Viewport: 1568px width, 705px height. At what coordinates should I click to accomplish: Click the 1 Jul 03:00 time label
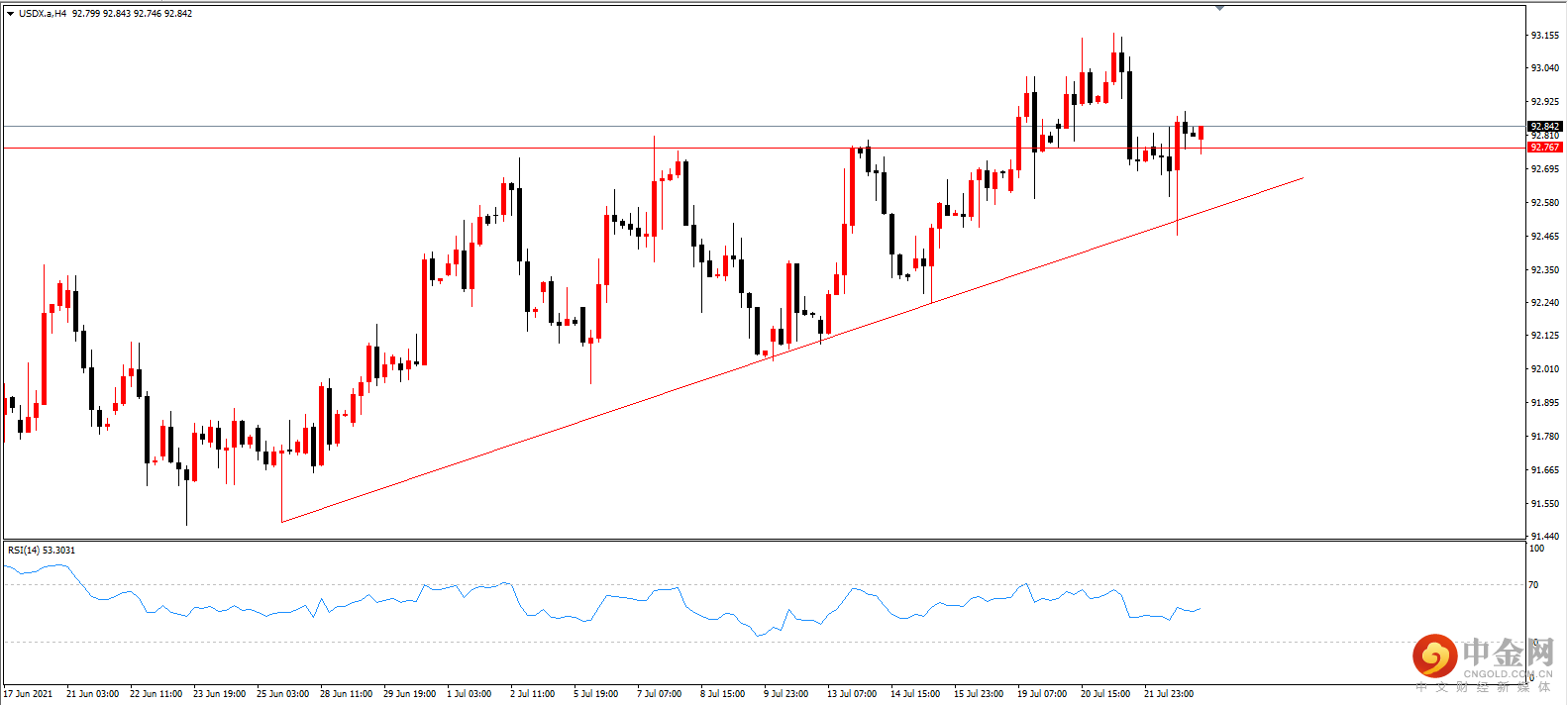470,694
